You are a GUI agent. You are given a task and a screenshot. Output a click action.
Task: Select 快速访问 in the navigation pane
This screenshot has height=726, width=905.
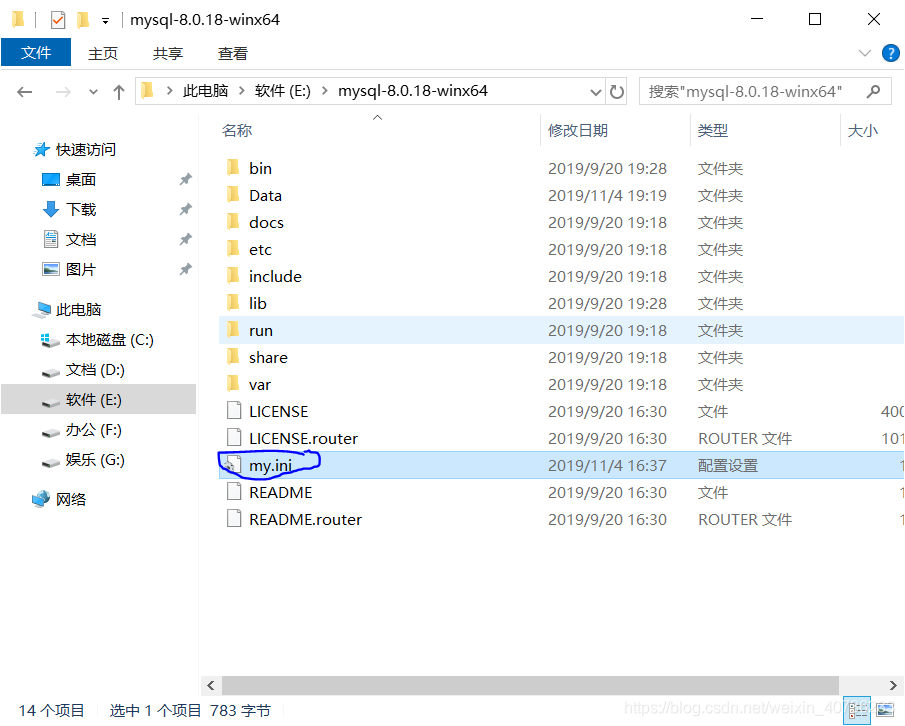pyautogui.click(x=86, y=150)
